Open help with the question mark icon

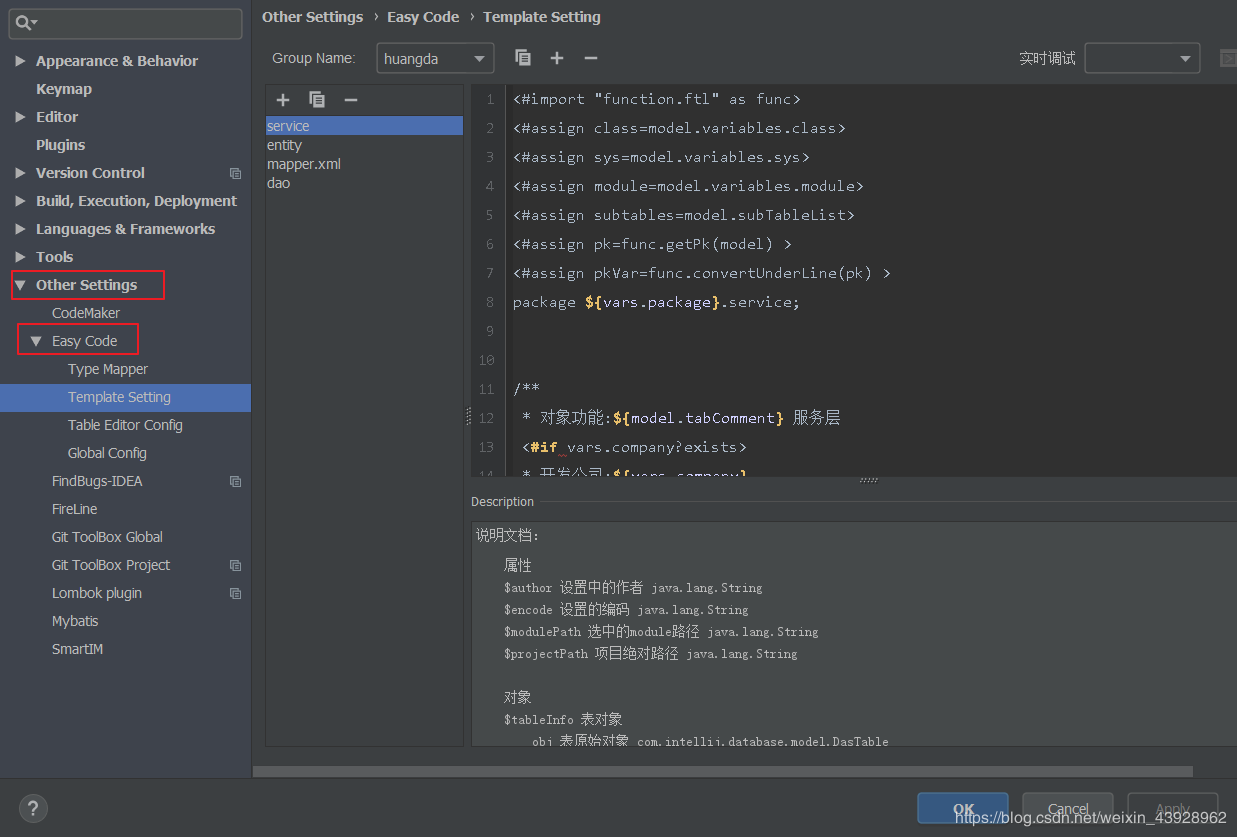click(x=33, y=808)
